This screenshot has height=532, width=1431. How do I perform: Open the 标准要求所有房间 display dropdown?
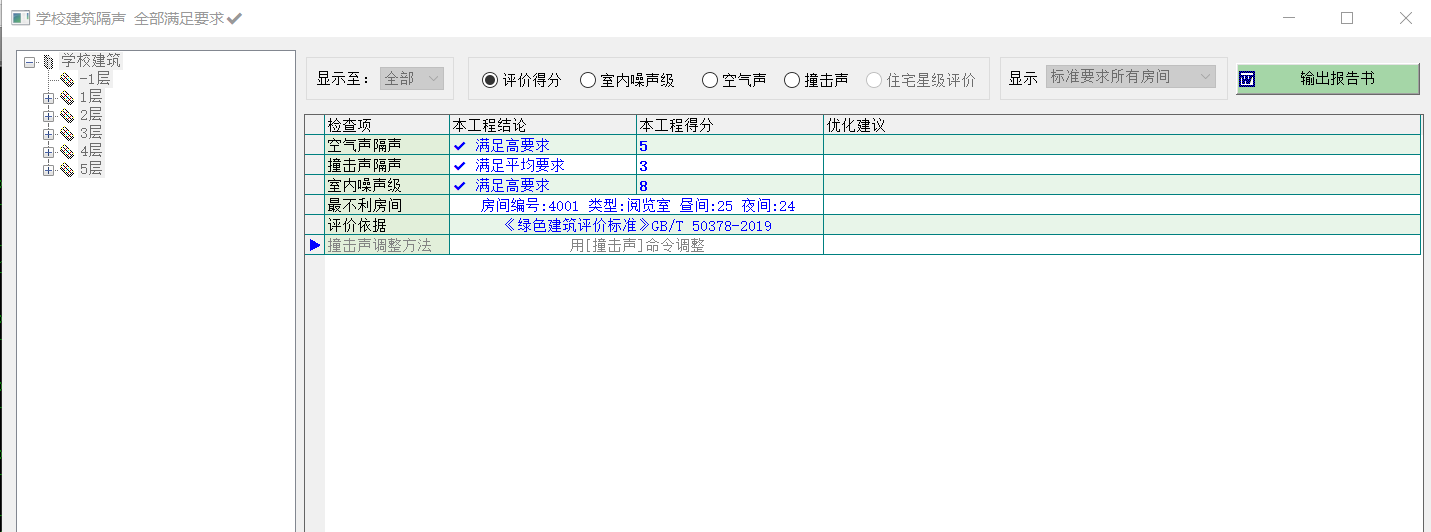pos(1131,77)
